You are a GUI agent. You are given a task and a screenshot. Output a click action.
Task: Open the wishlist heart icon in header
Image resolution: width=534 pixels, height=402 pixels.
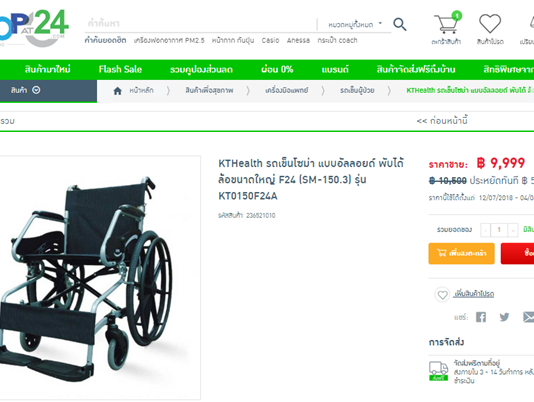(490, 23)
